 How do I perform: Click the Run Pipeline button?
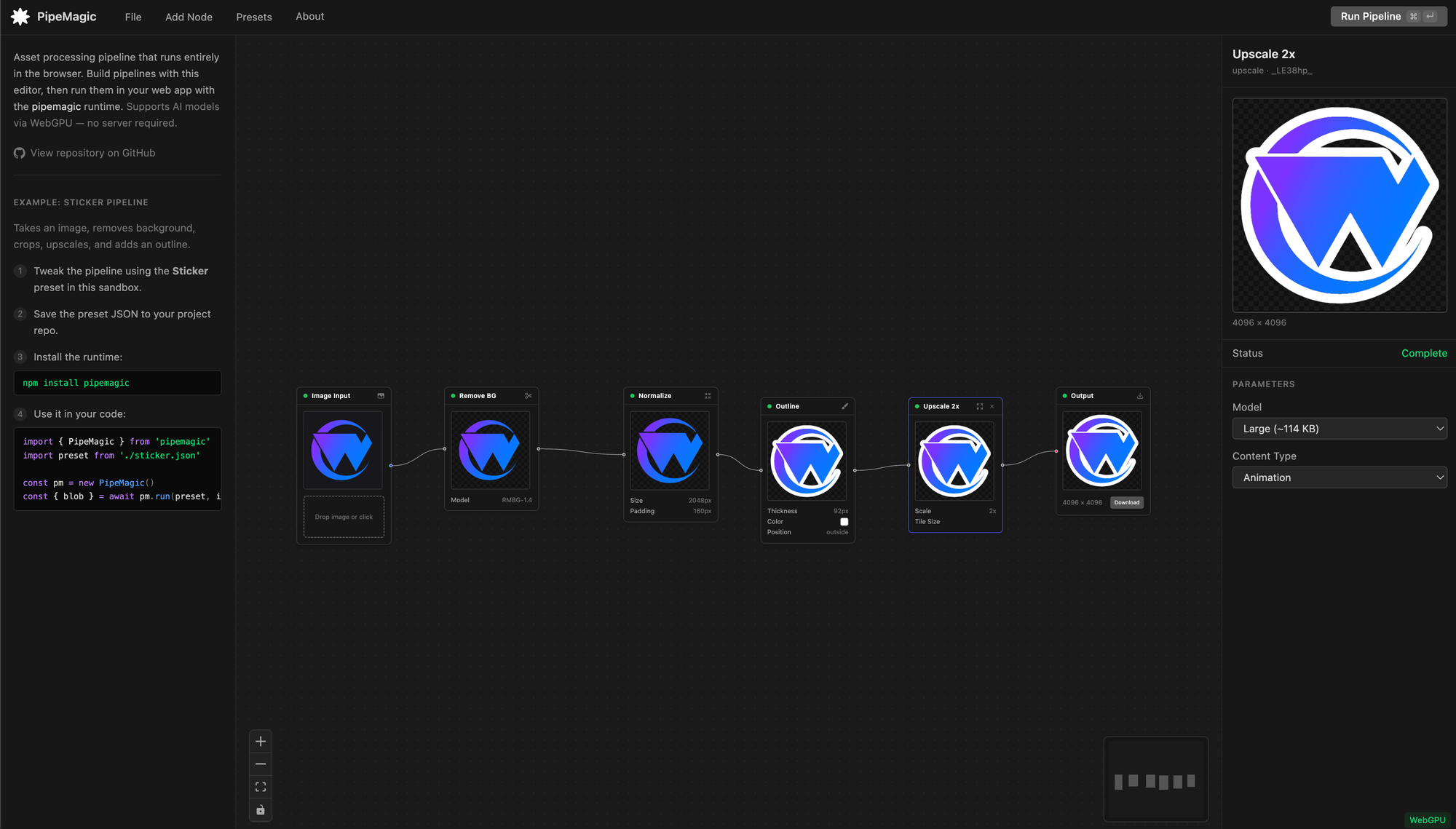pyautogui.click(x=1388, y=16)
